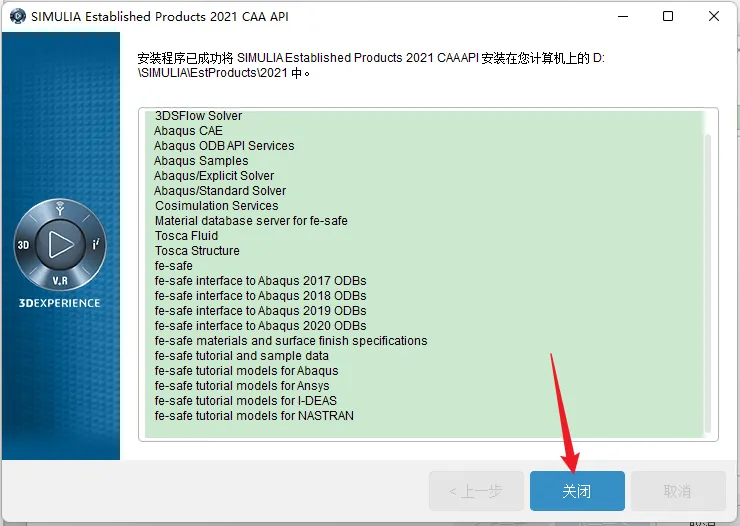The image size is (740, 526).
Task: Select the Cosimulation Services row
Action: [217, 206]
